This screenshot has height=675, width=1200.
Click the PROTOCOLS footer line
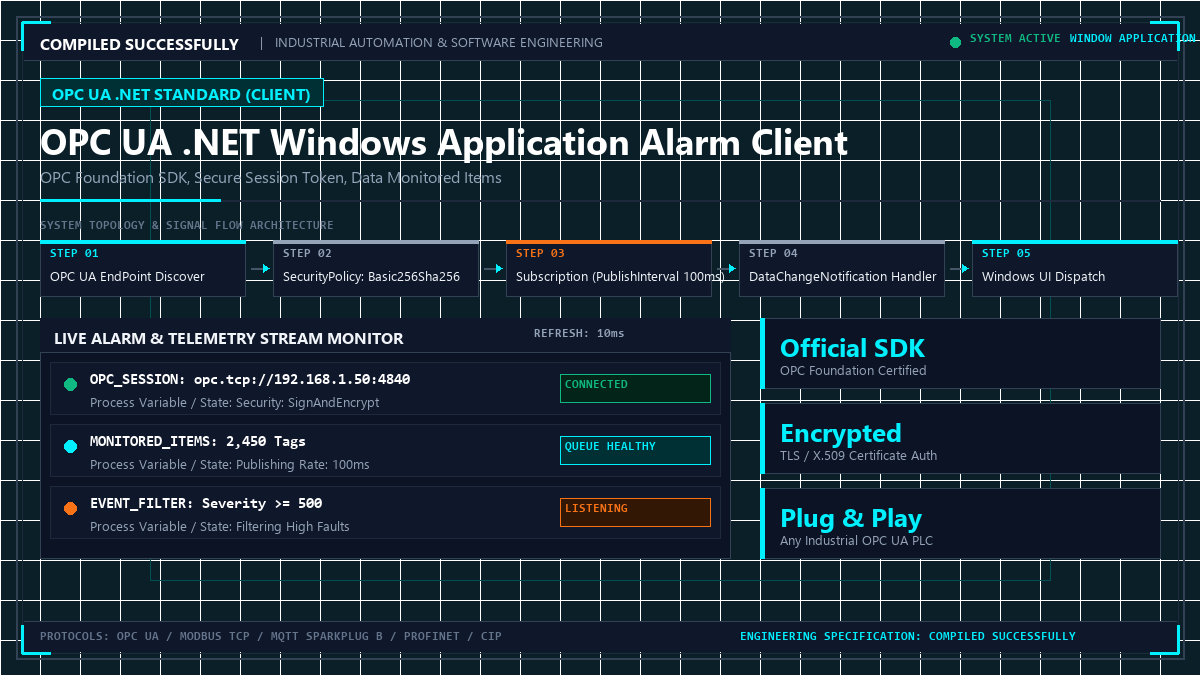coord(271,636)
